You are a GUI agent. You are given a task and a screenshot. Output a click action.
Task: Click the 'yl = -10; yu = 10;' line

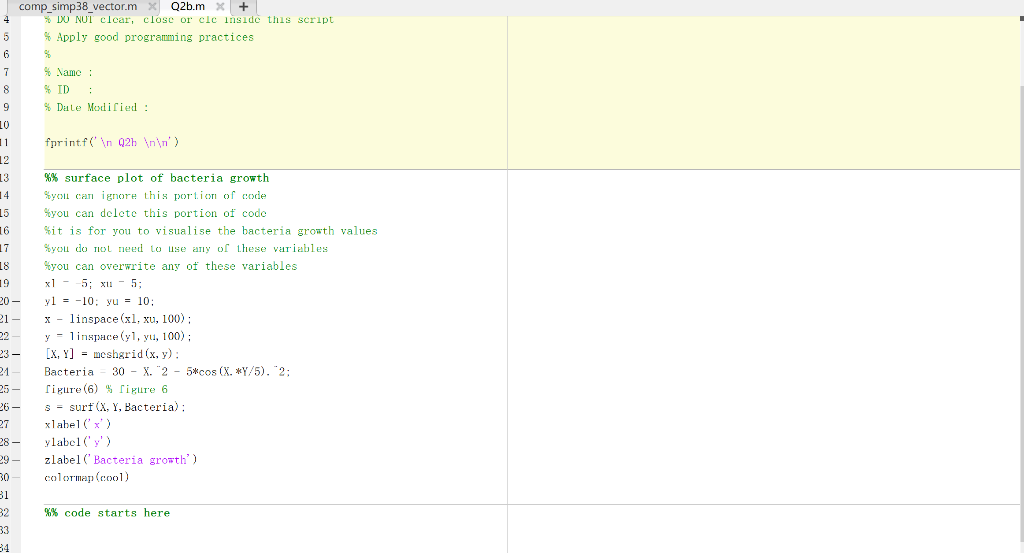coord(99,302)
